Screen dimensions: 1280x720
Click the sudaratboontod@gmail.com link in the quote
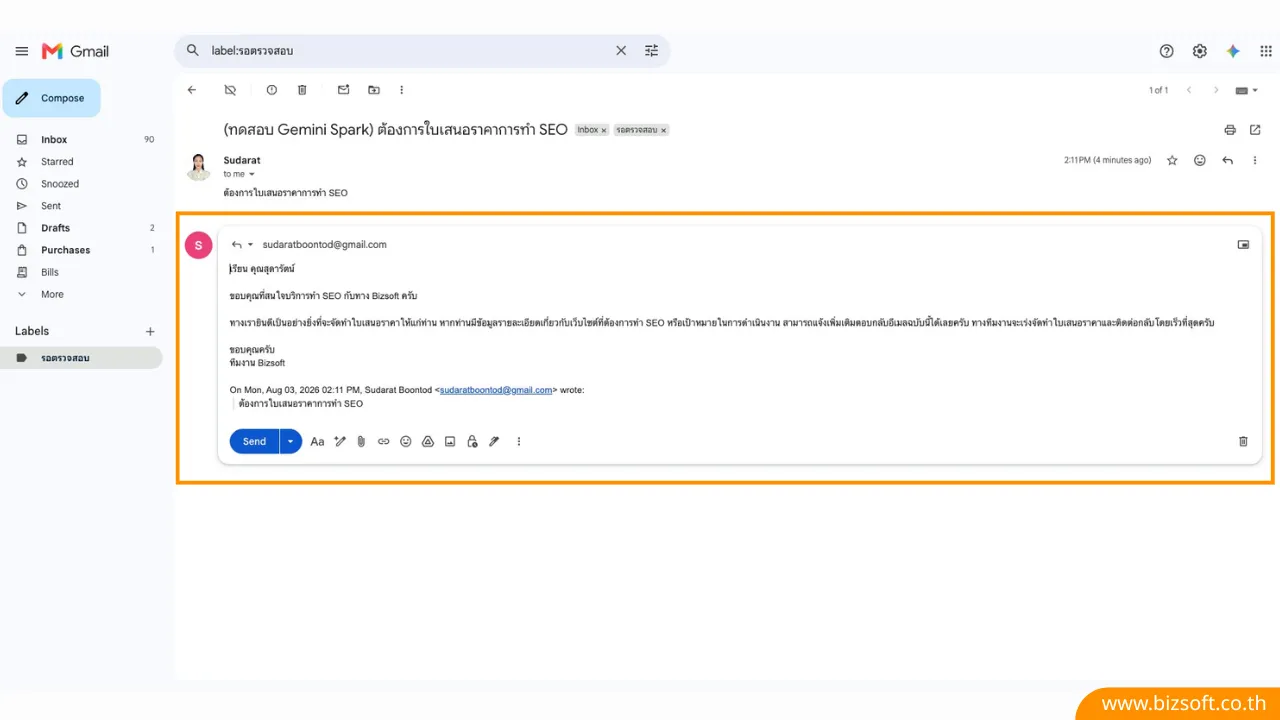pos(496,390)
